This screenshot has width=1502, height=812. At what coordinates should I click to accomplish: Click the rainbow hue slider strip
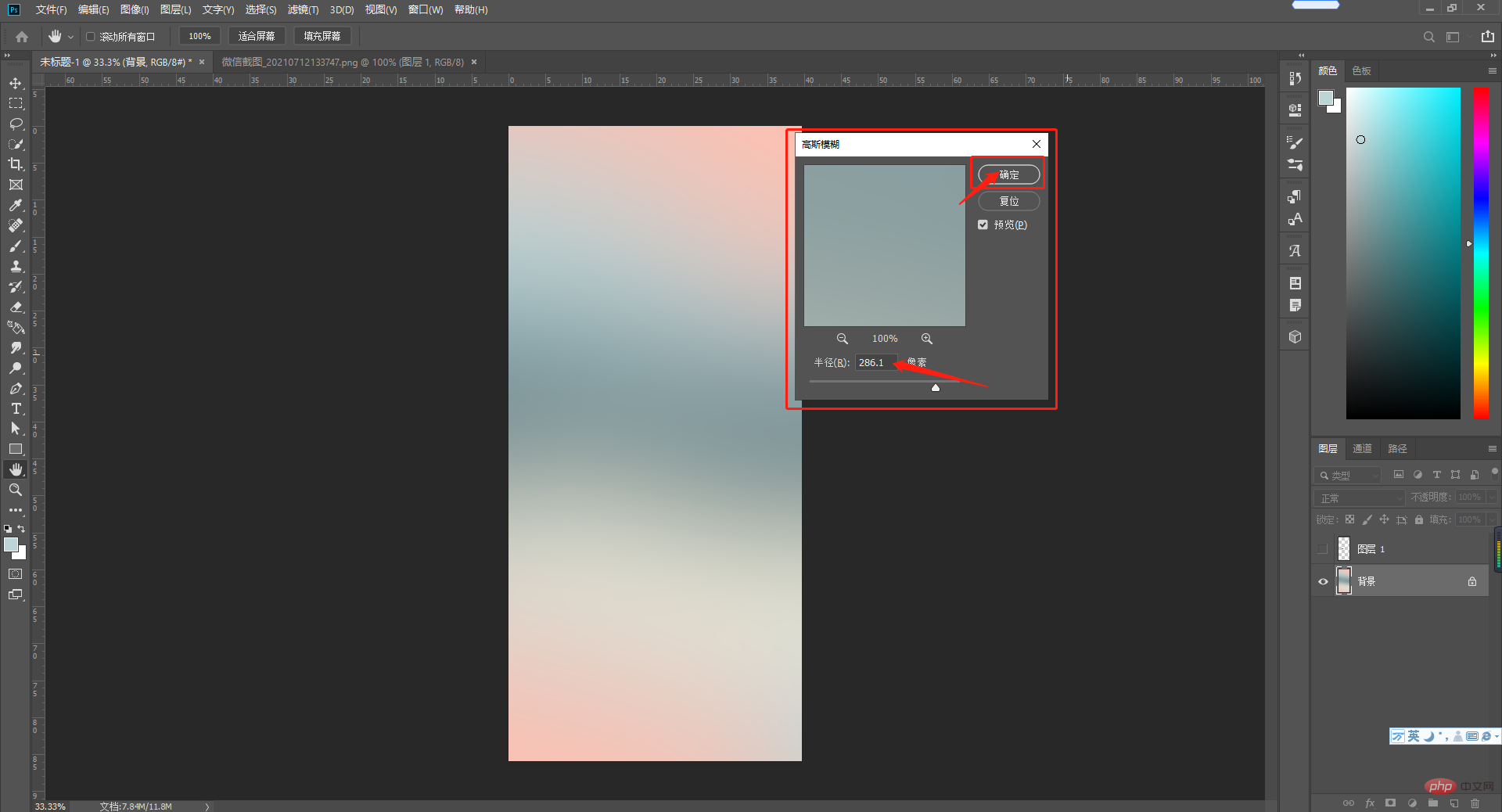point(1481,253)
